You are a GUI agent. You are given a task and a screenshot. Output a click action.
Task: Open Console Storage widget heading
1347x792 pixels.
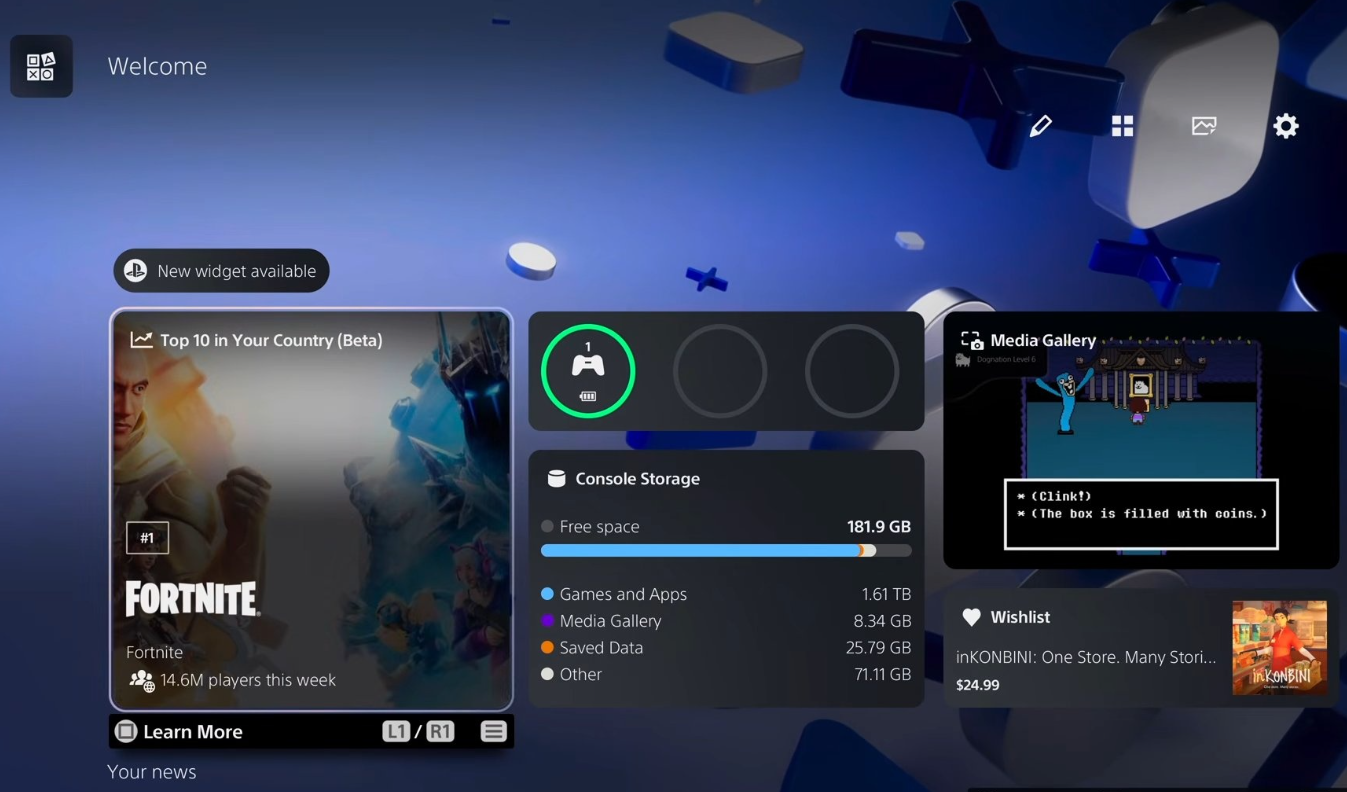[x=637, y=479]
